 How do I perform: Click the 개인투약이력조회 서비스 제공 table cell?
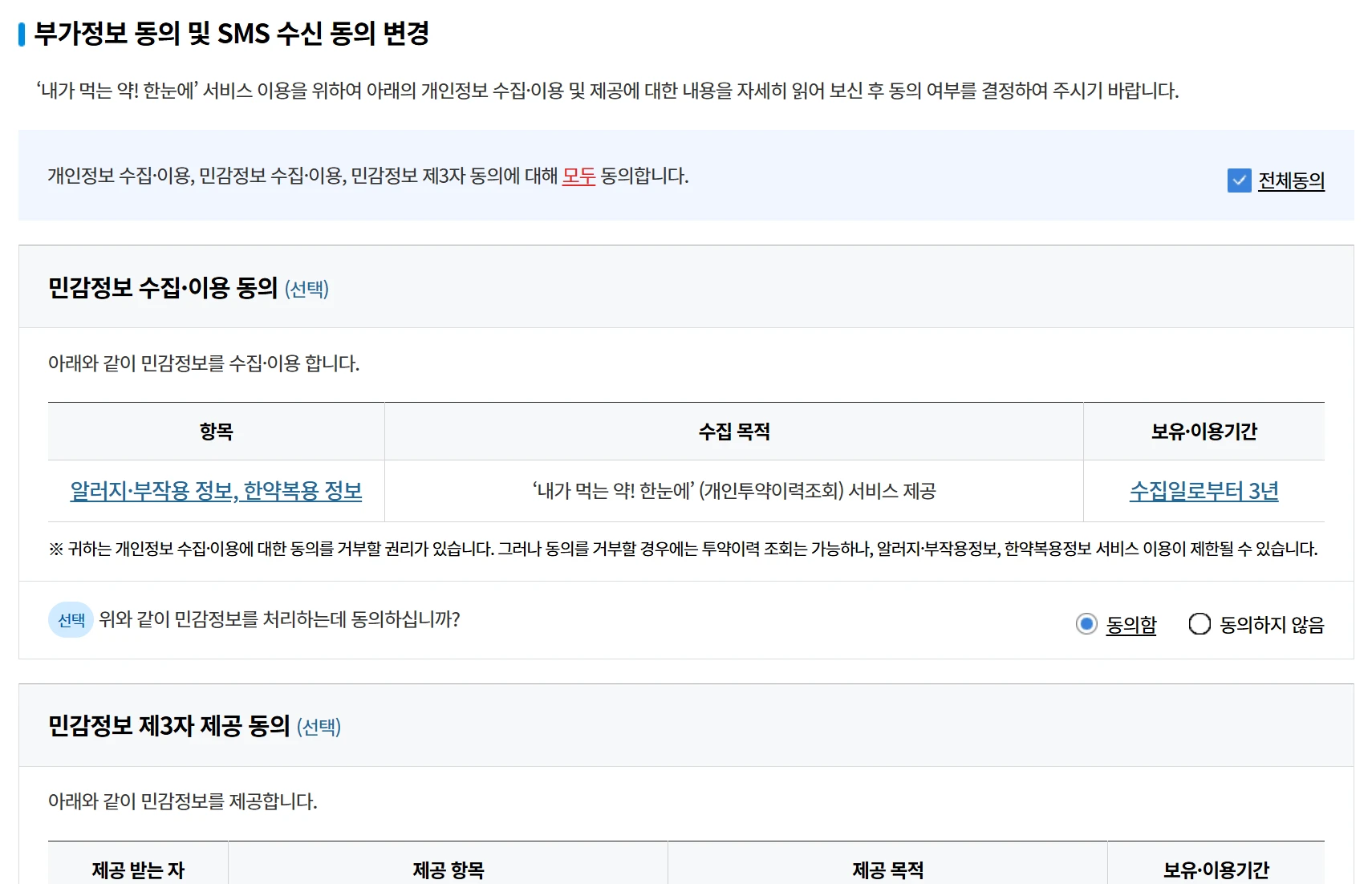[733, 491]
